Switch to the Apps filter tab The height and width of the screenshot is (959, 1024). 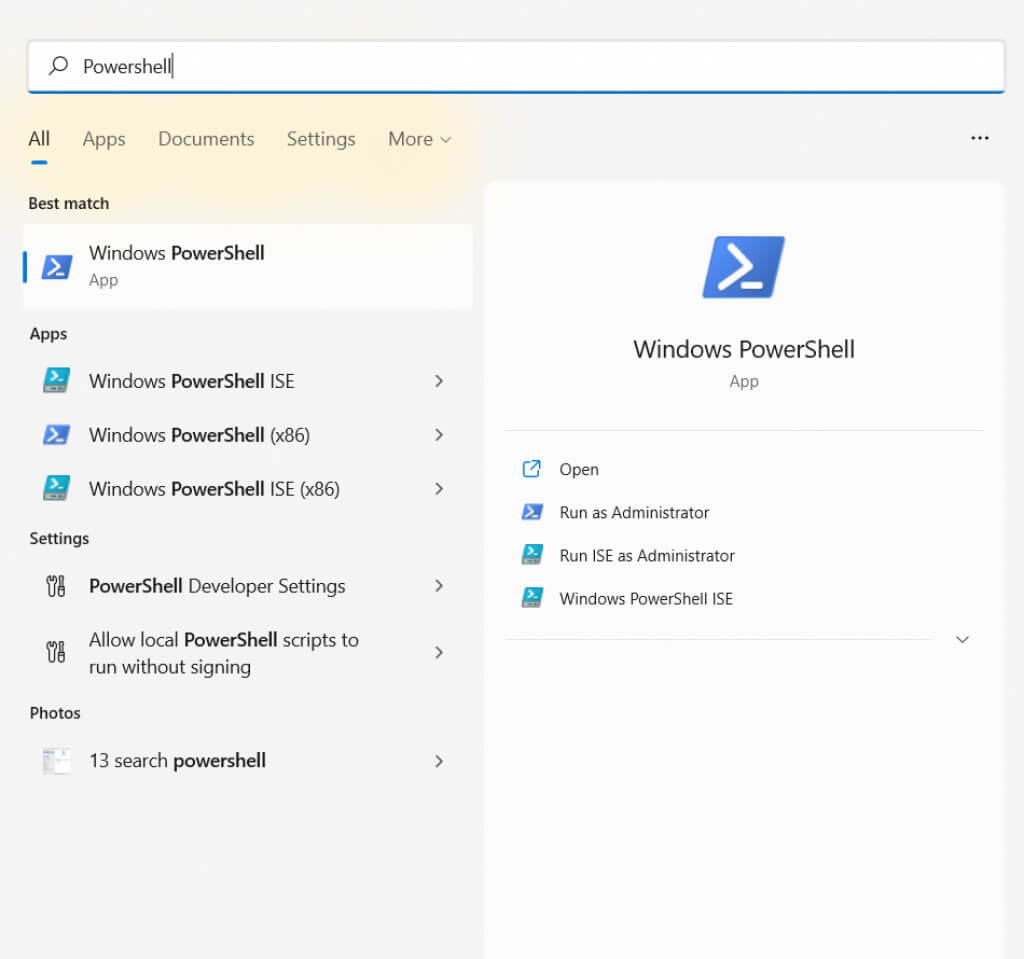pos(104,139)
